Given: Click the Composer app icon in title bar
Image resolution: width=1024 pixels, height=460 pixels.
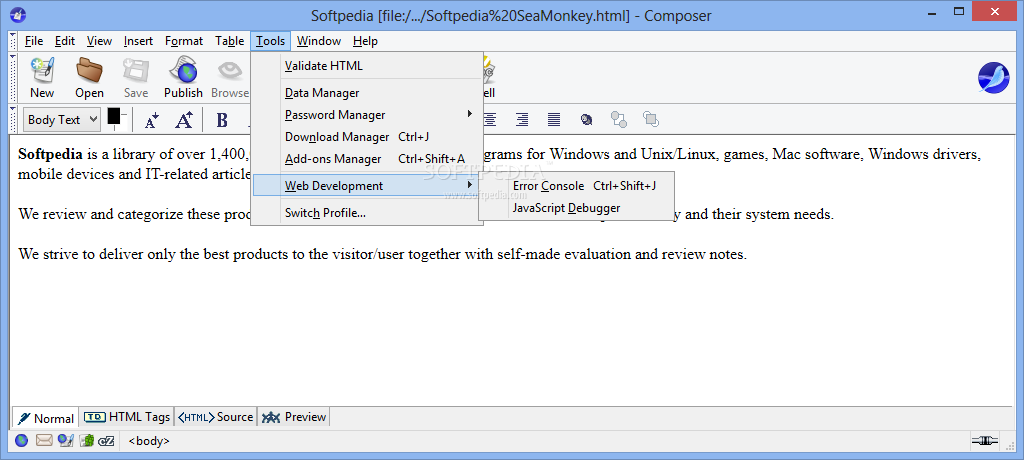Looking at the screenshot, I should 20,14.
